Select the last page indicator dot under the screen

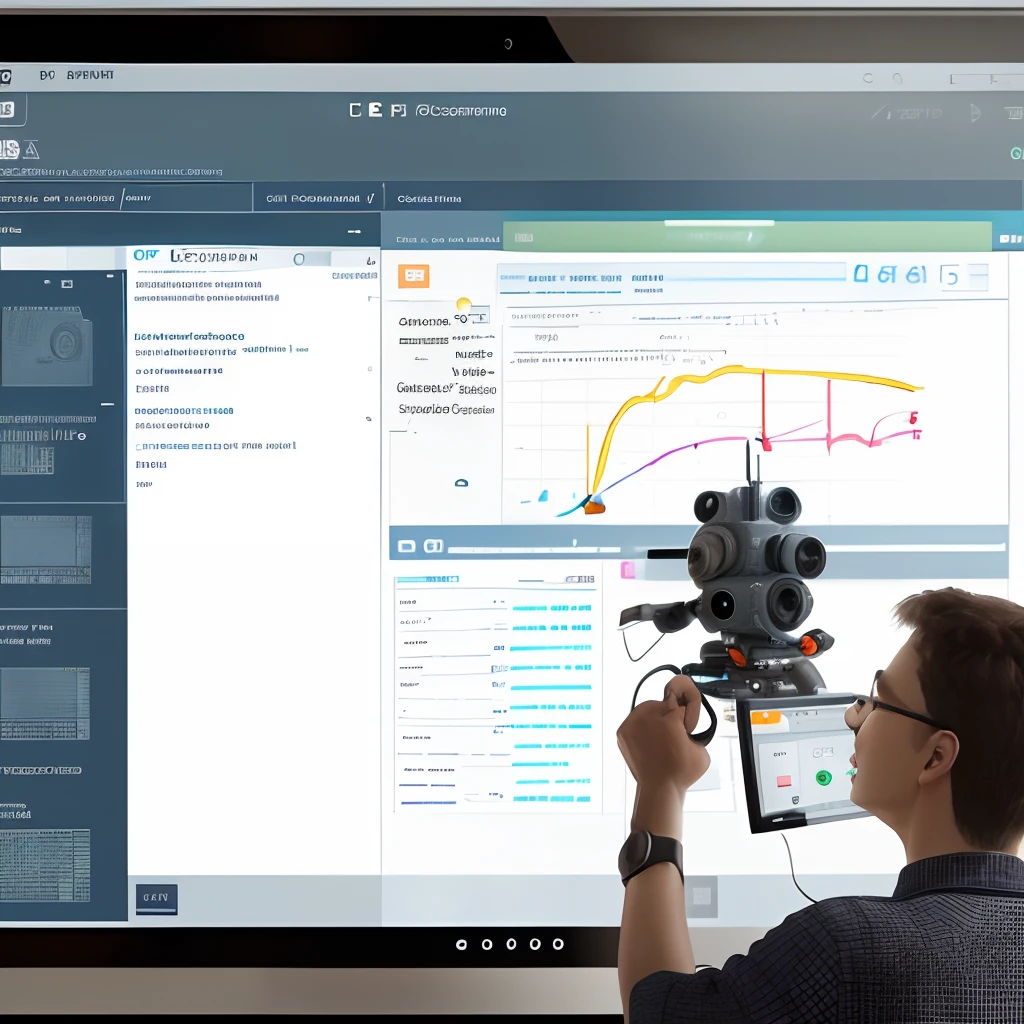(558, 944)
